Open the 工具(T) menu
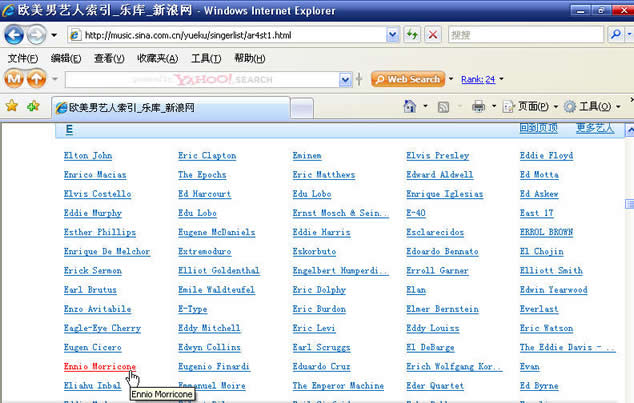The image size is (634, 403). 206,59
